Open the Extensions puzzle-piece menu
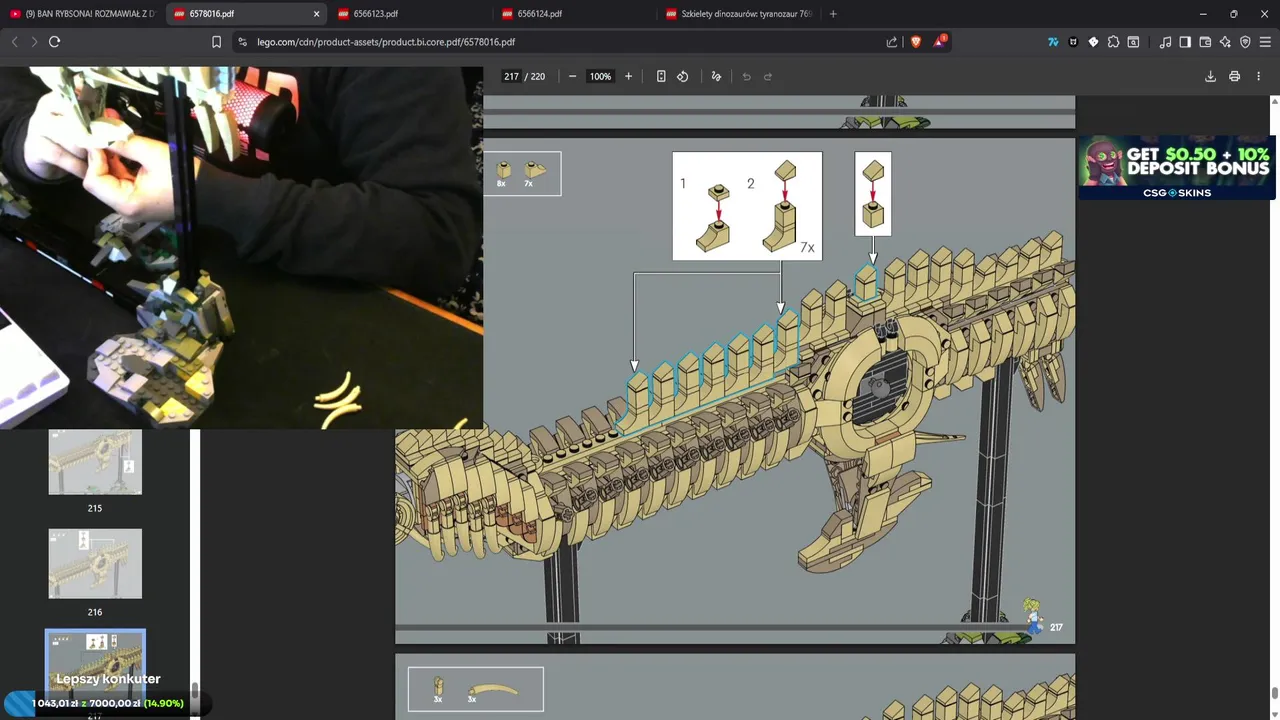 tap(1113, 42)
